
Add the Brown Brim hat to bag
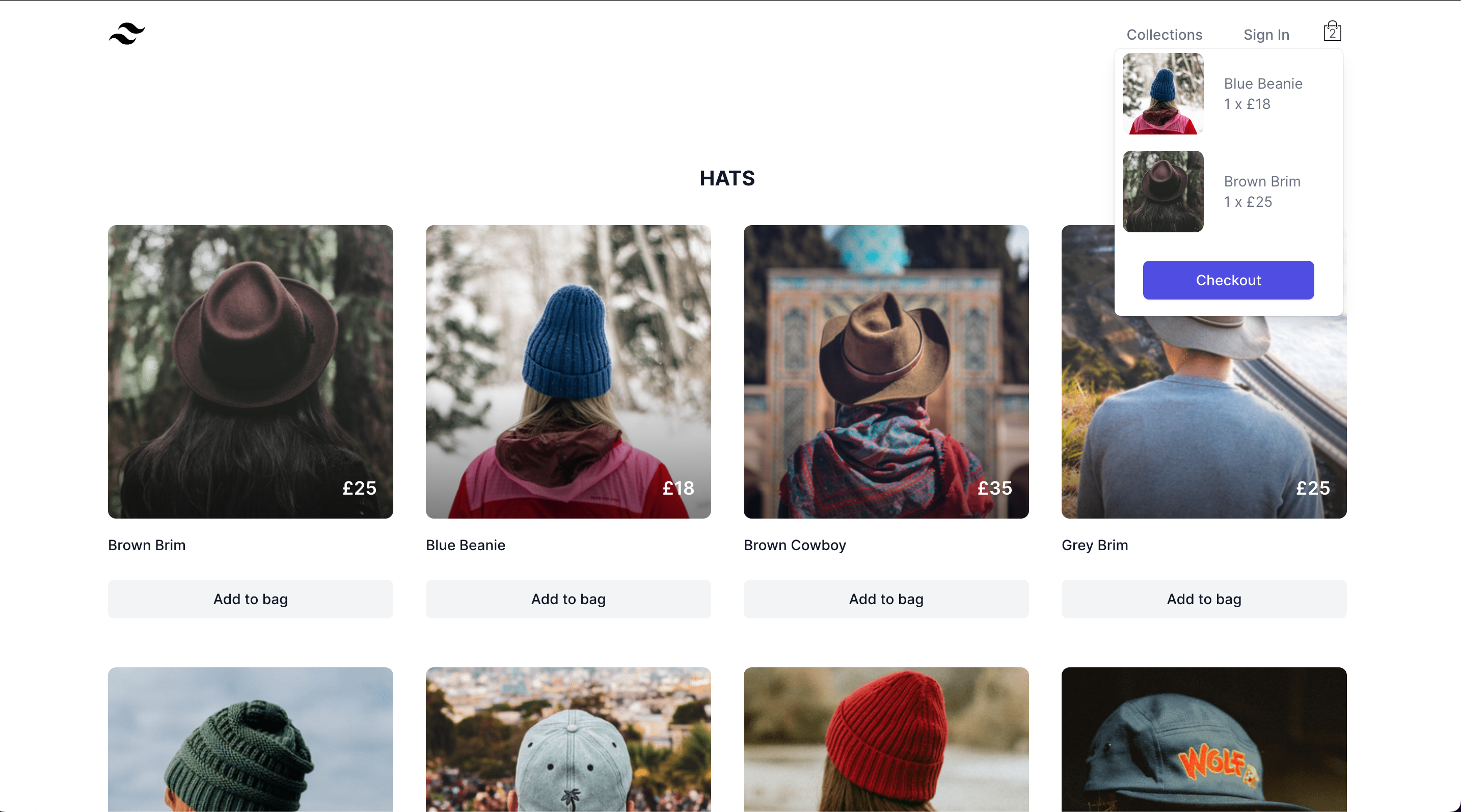point(250,599)
